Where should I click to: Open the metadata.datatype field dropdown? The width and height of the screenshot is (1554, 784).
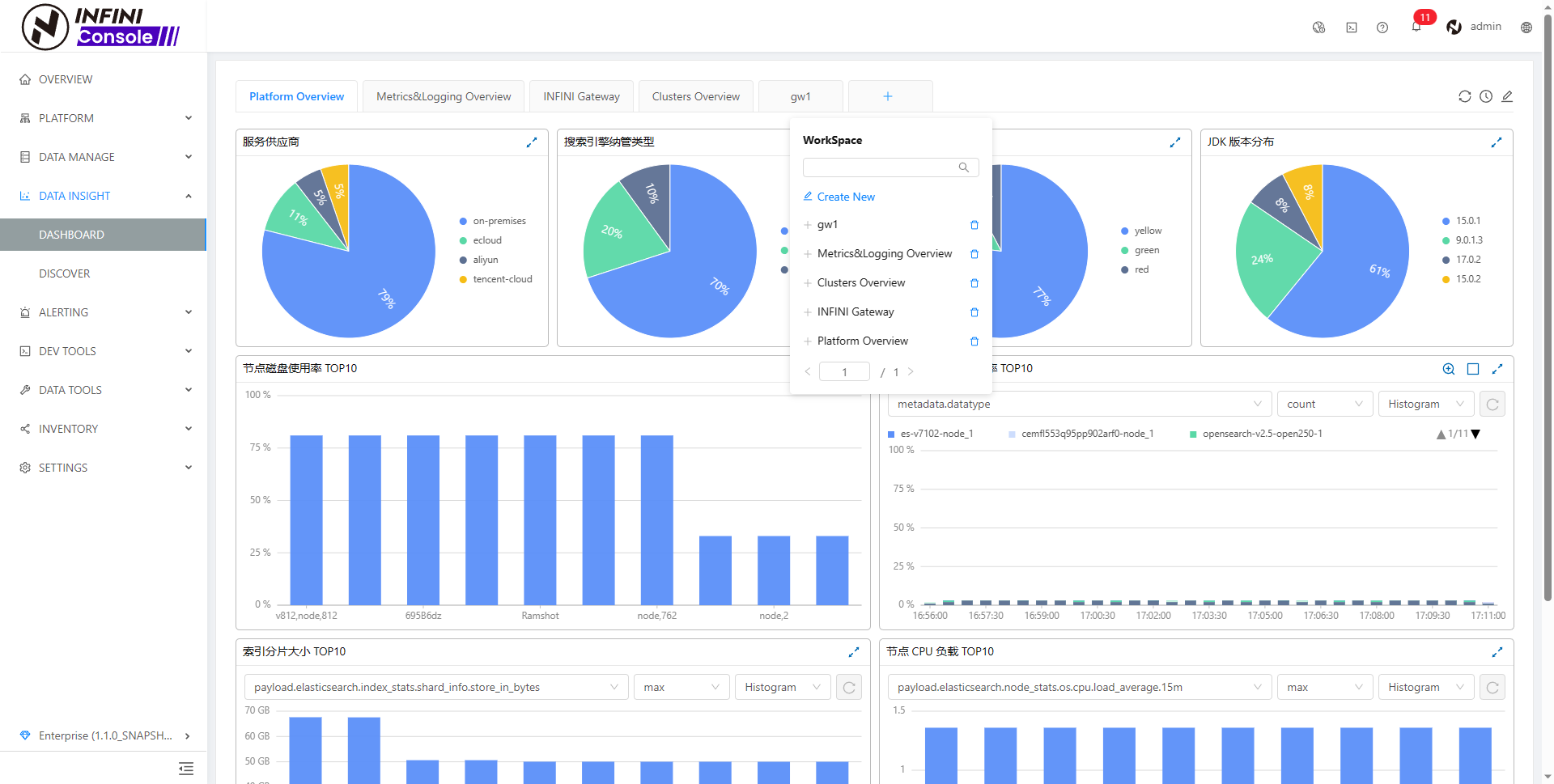1080,404
